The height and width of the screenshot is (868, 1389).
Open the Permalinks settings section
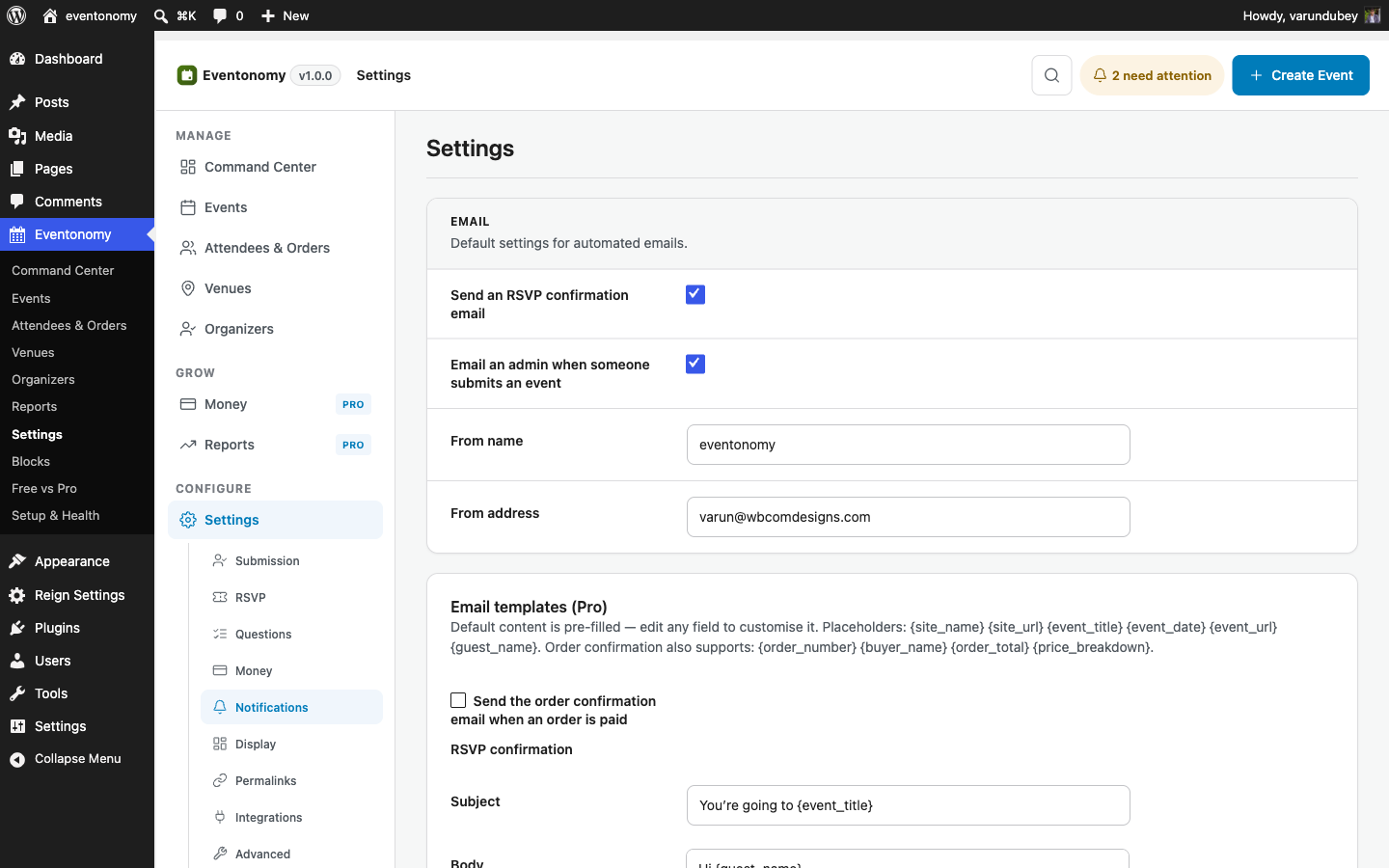(x=291, y=780)
